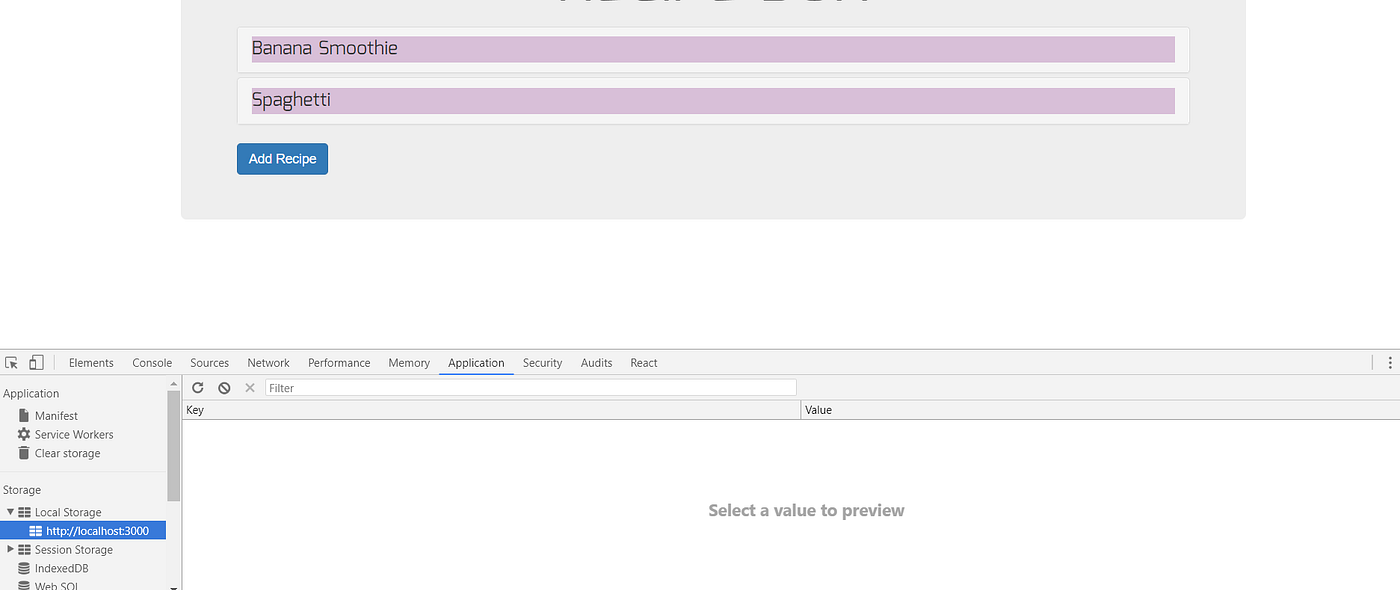
Task: Click the delete selected item X icon
Action: [249, 387]
